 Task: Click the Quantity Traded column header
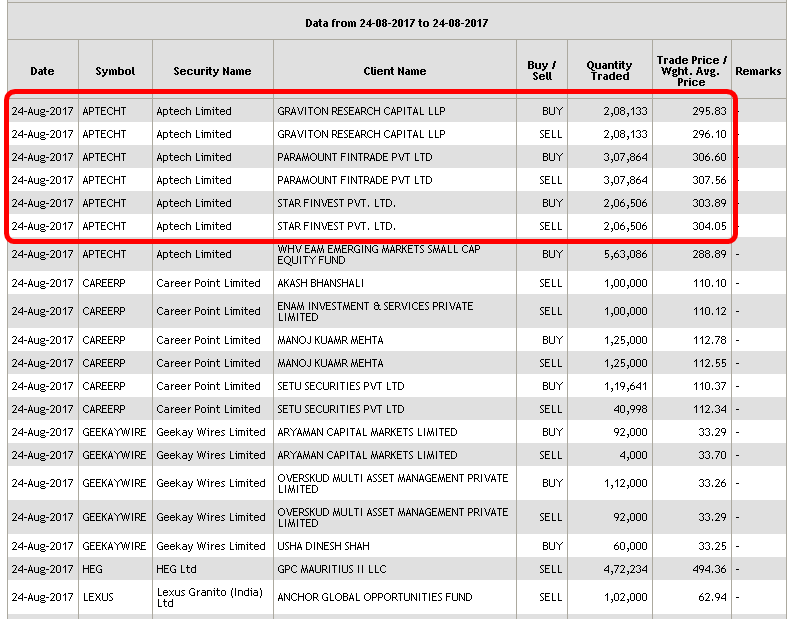click(x=609, y=71)
